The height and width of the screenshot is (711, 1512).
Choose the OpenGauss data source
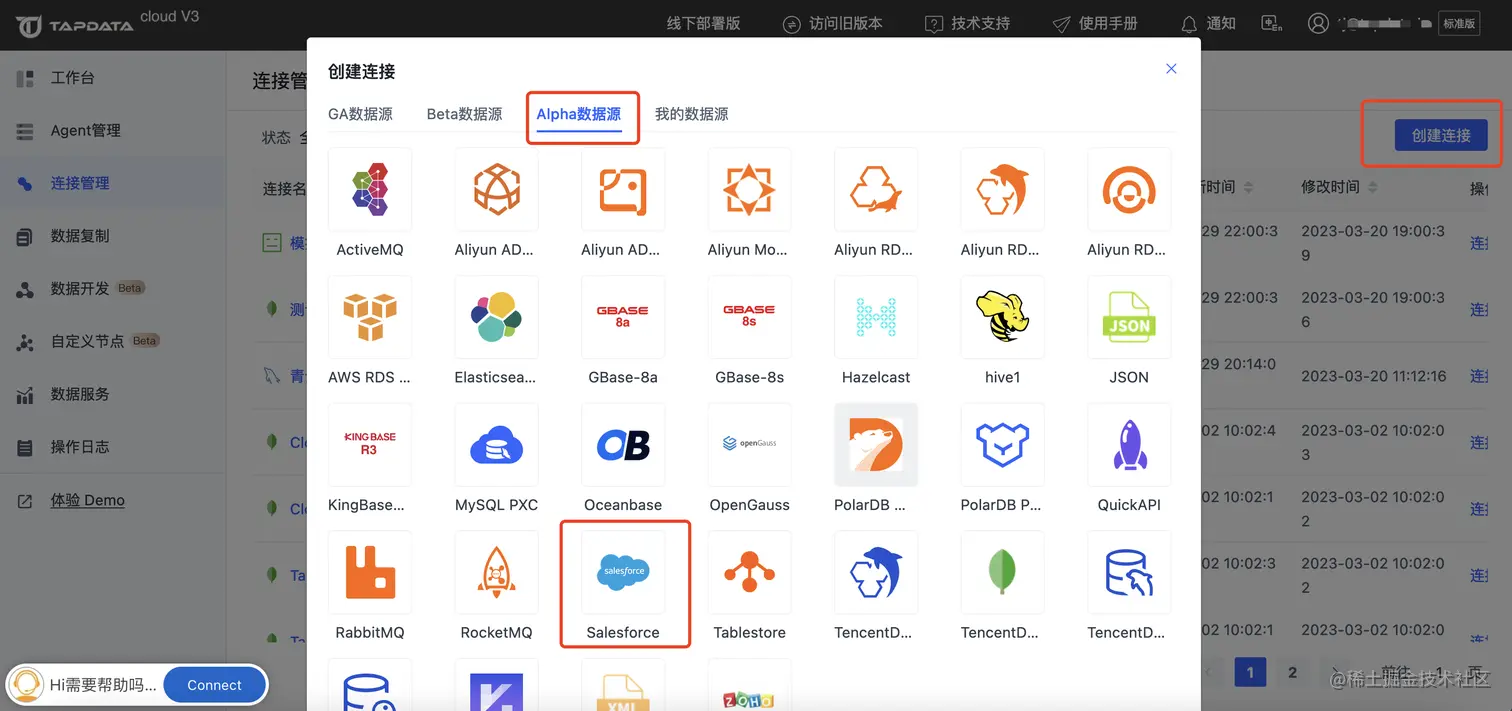[749, 445]
